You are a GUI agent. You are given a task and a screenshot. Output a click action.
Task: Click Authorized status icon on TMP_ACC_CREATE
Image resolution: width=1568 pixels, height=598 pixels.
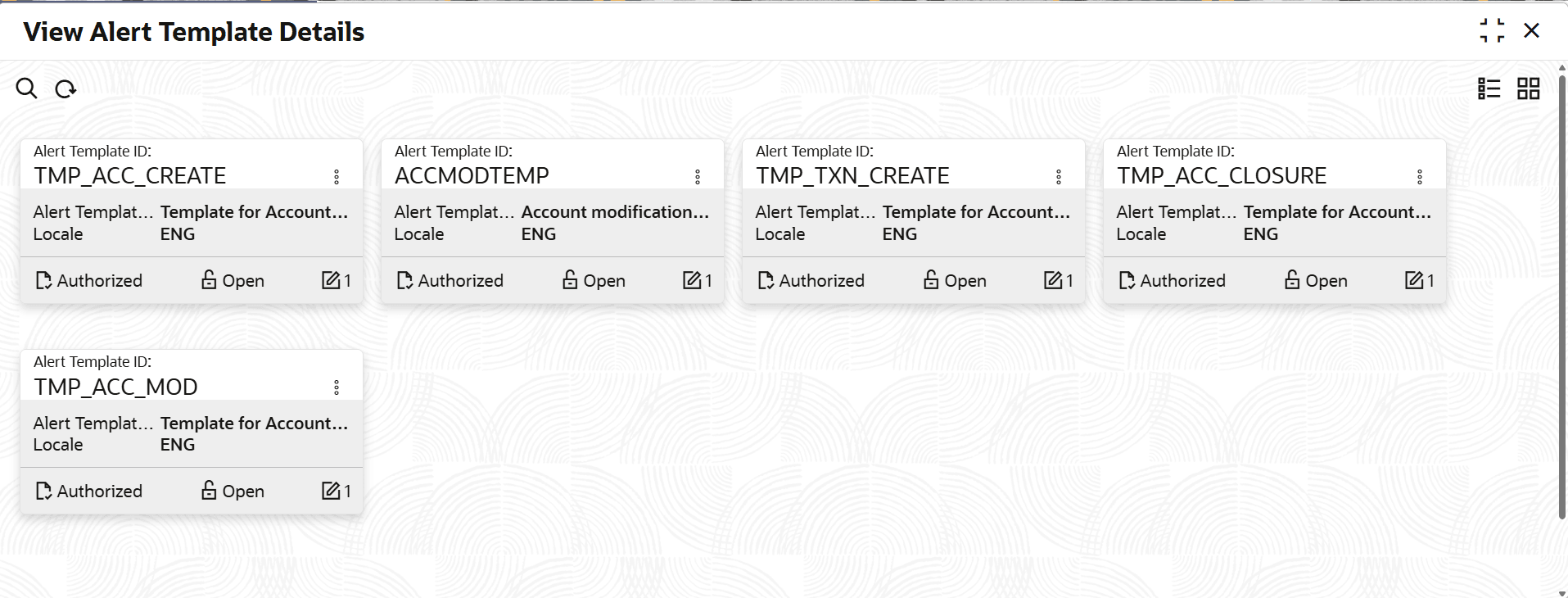pos(43,281)
